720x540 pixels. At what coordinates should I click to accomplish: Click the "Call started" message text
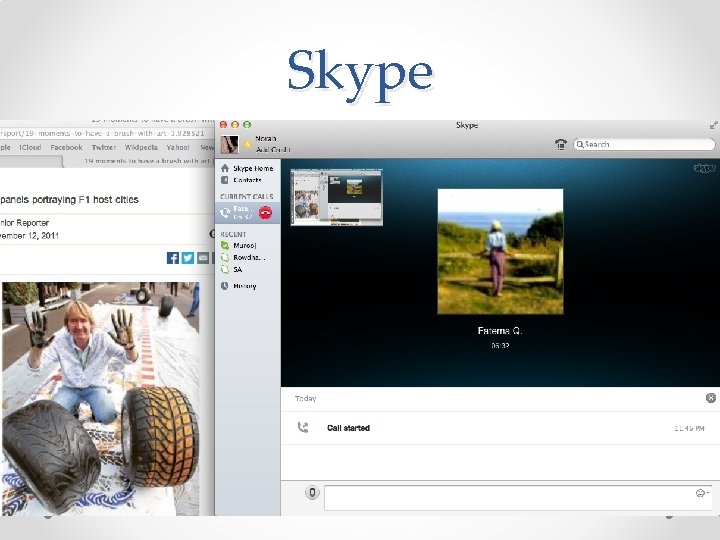pos(348,428)
